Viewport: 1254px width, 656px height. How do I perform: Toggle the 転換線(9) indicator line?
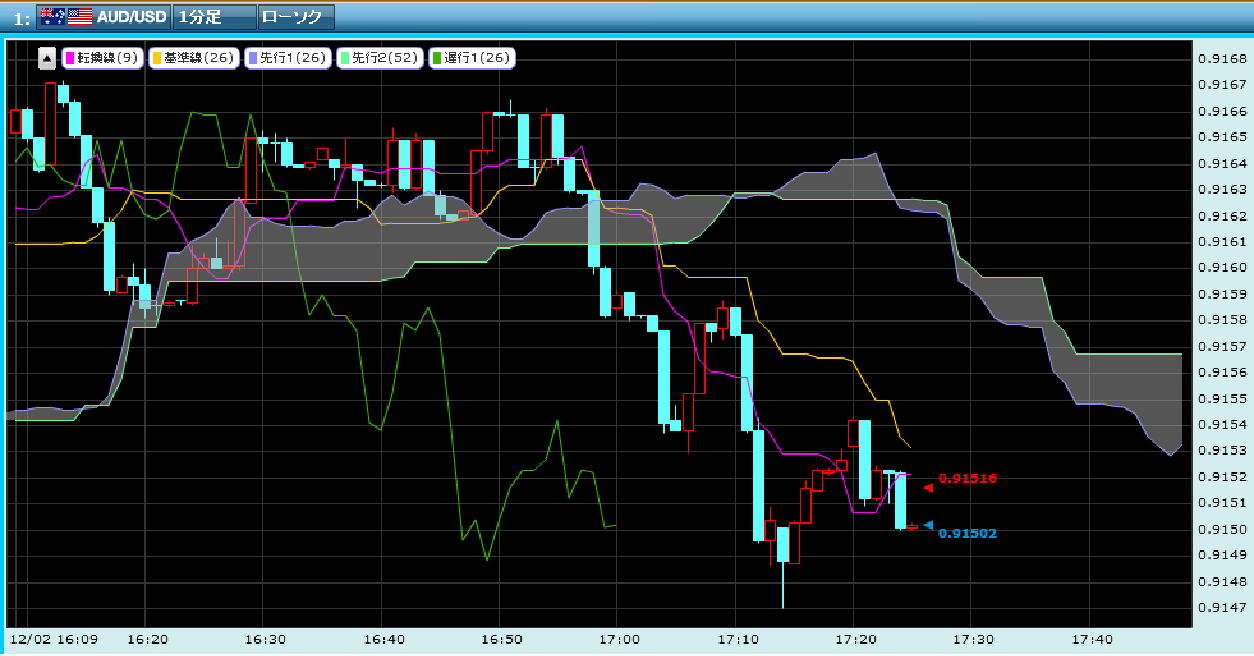point(103,58)
